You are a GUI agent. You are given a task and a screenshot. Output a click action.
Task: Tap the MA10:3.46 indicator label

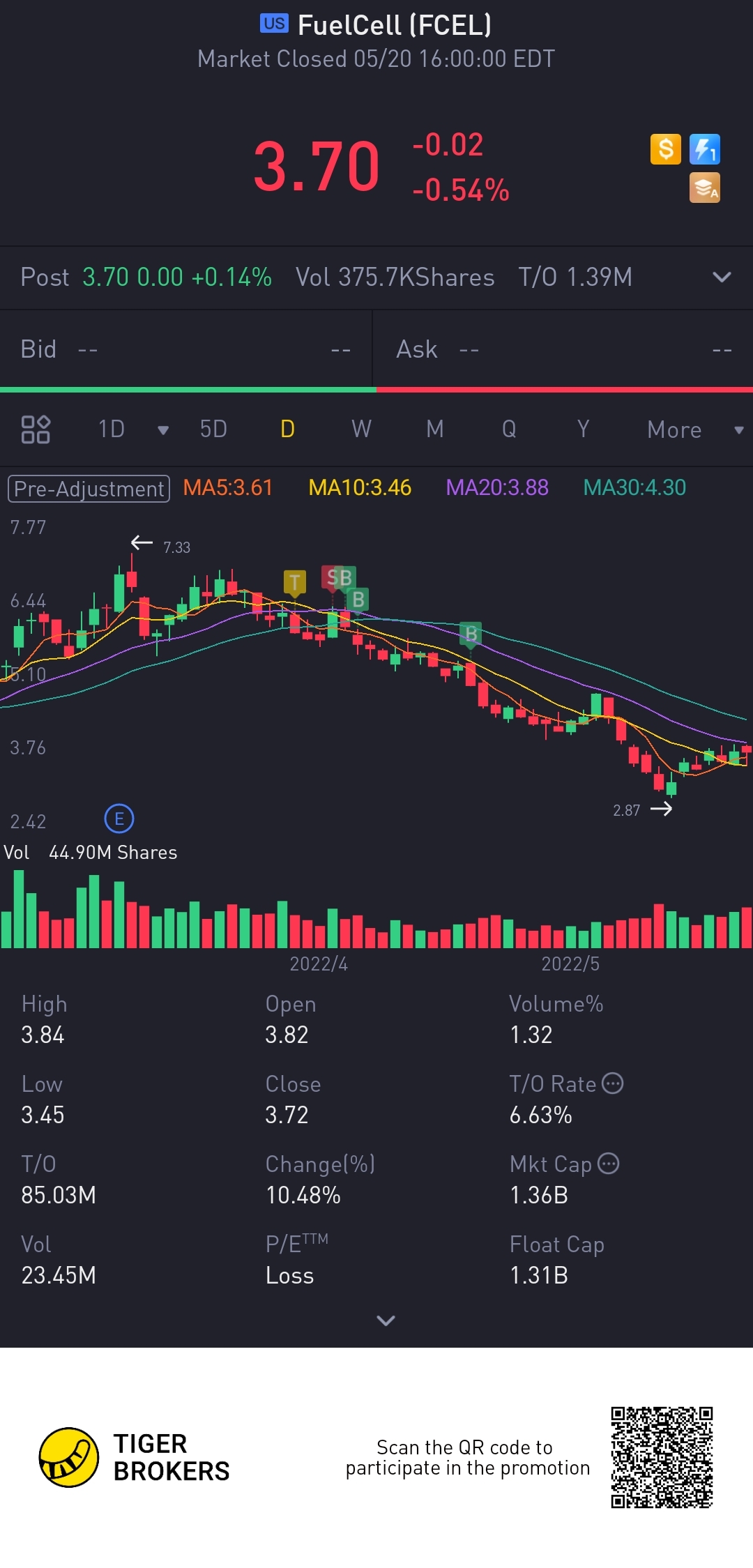(x=360, y=487)
